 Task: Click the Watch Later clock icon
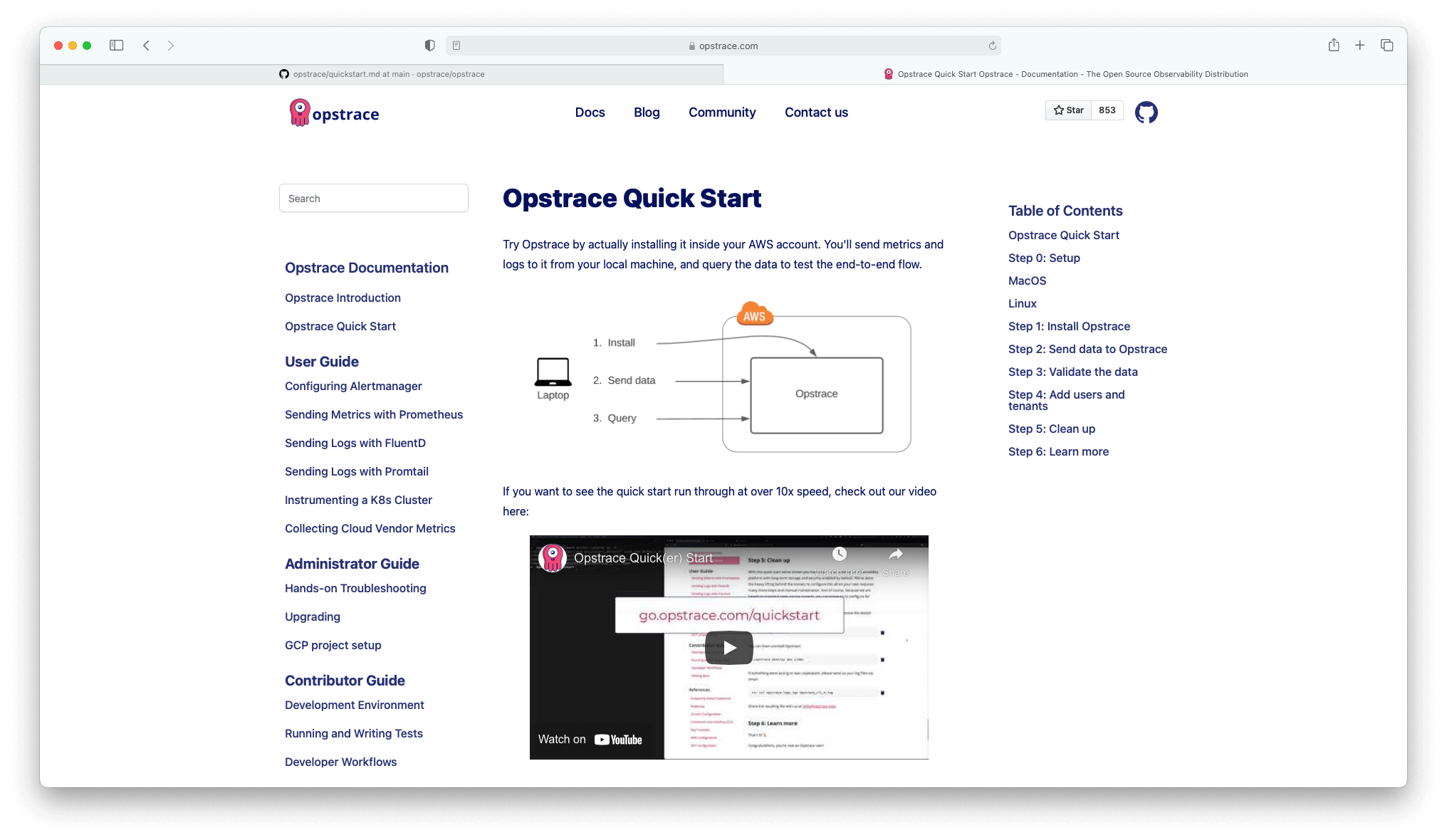[840, 552]
